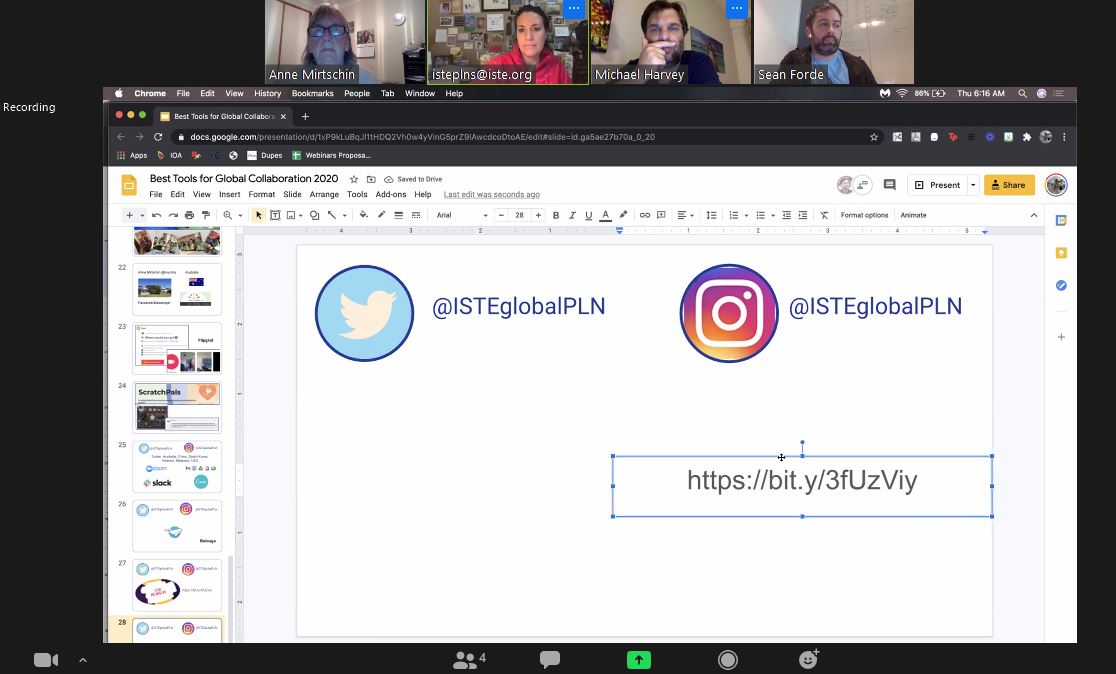Screen dimensions: 1116x674
Task: Bookmark this page with Chrome star
Action: 874,137
